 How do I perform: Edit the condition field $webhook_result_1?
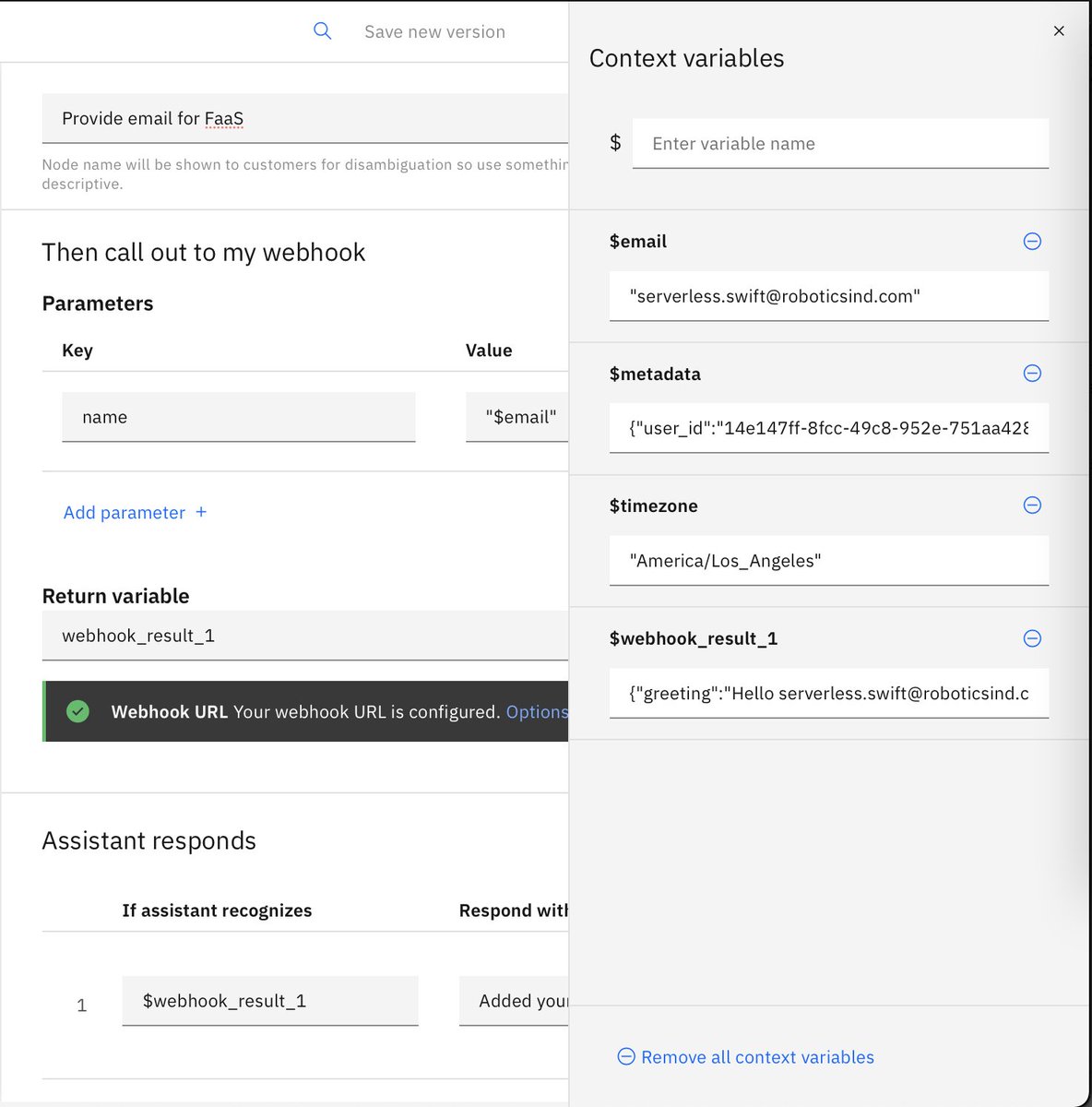[x=270, y=1001]
